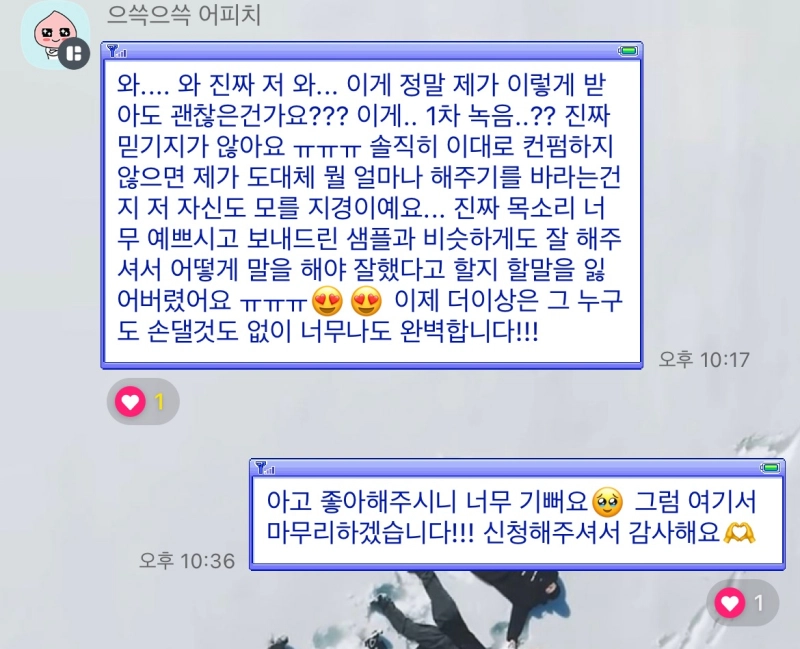800x649 pixels.
Task: Tap the battery icon on the received bubble
Action: pos(628,51)
